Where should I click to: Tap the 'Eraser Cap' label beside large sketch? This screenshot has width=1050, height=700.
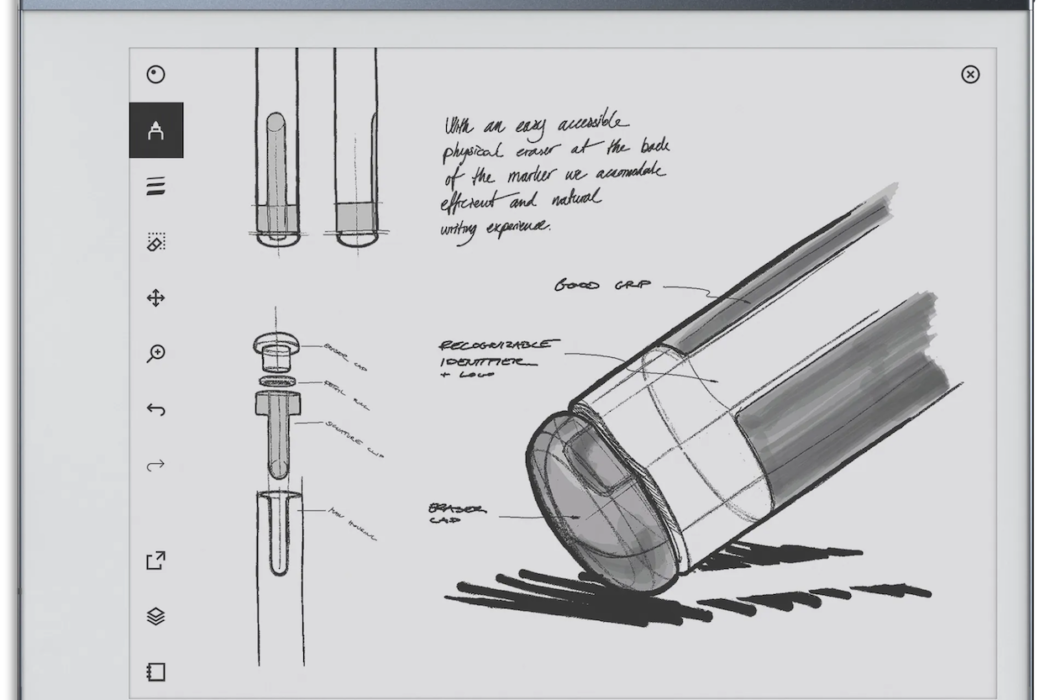click(x=456, y=513)
